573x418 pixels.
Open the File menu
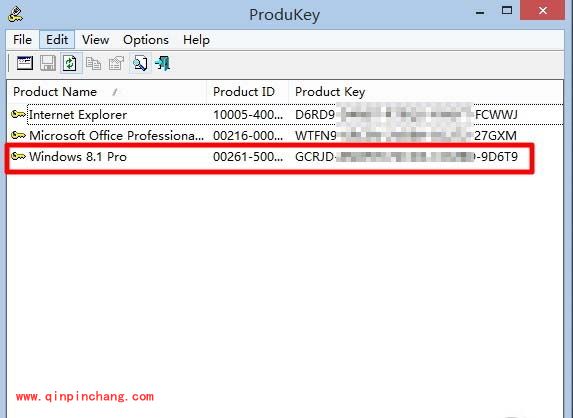click(22, 39)
